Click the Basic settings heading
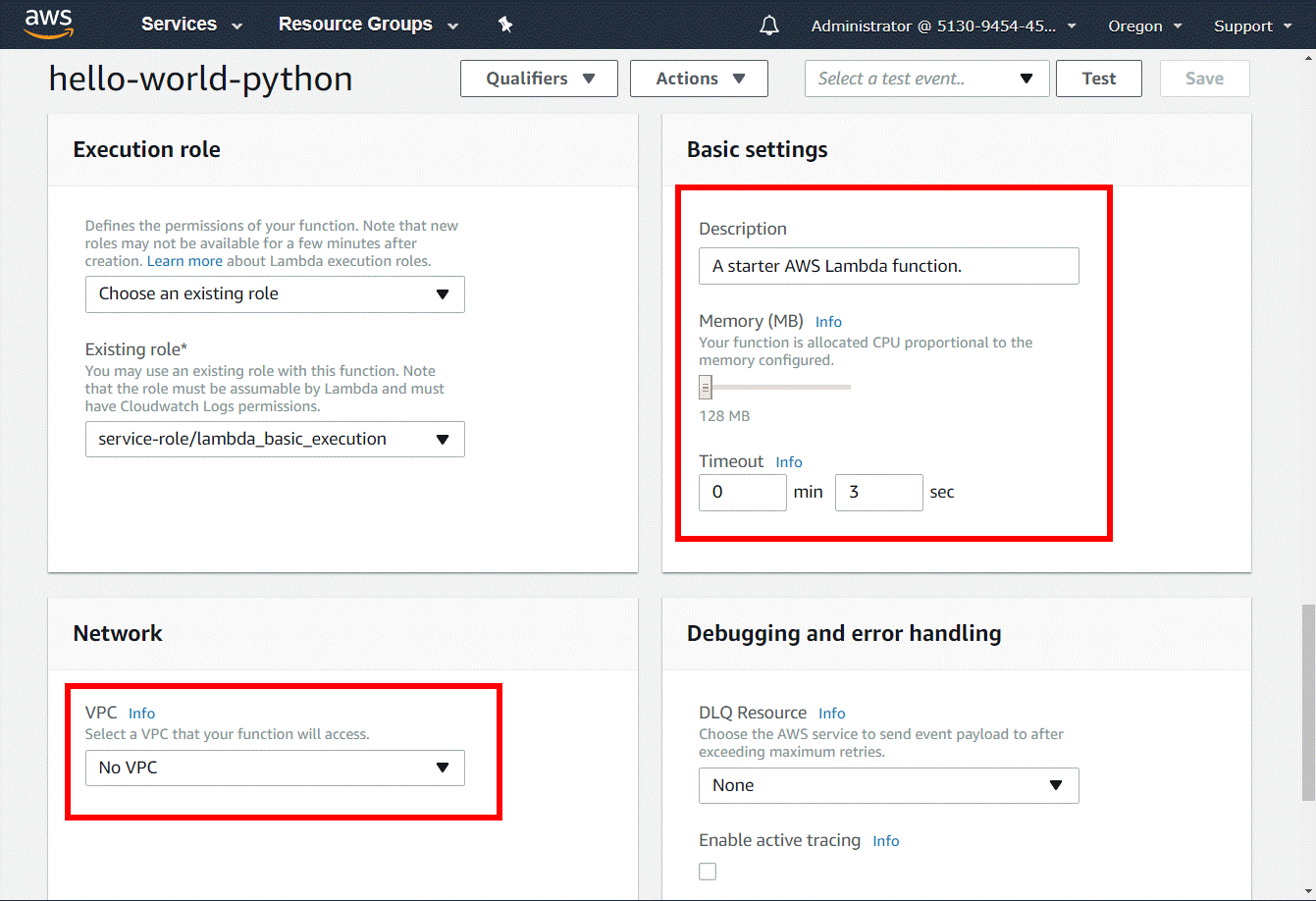The height and width of the screenshot is (901, 1316). [x=757, y=149]
